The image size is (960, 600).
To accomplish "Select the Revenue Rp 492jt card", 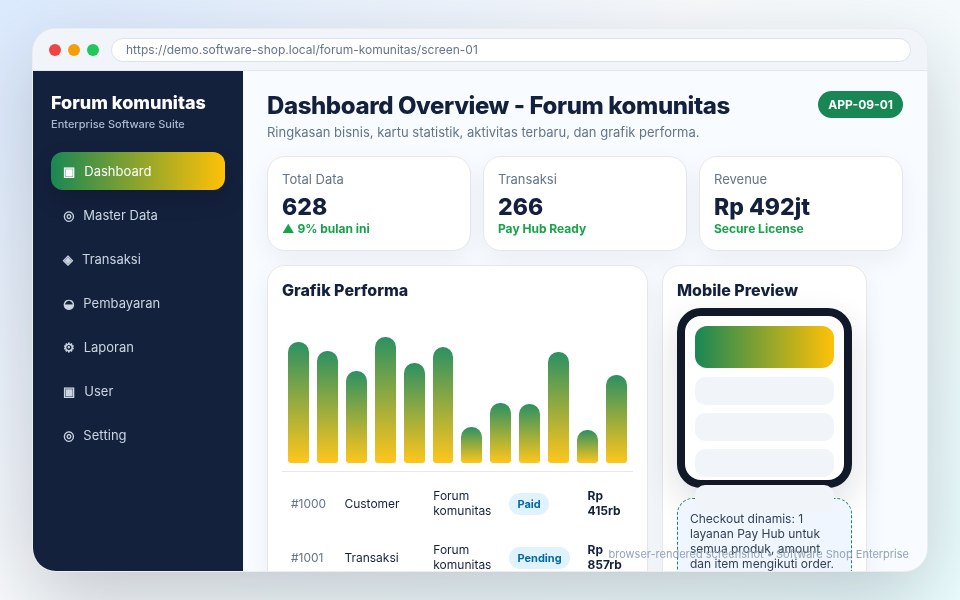I will coord(801,203).
